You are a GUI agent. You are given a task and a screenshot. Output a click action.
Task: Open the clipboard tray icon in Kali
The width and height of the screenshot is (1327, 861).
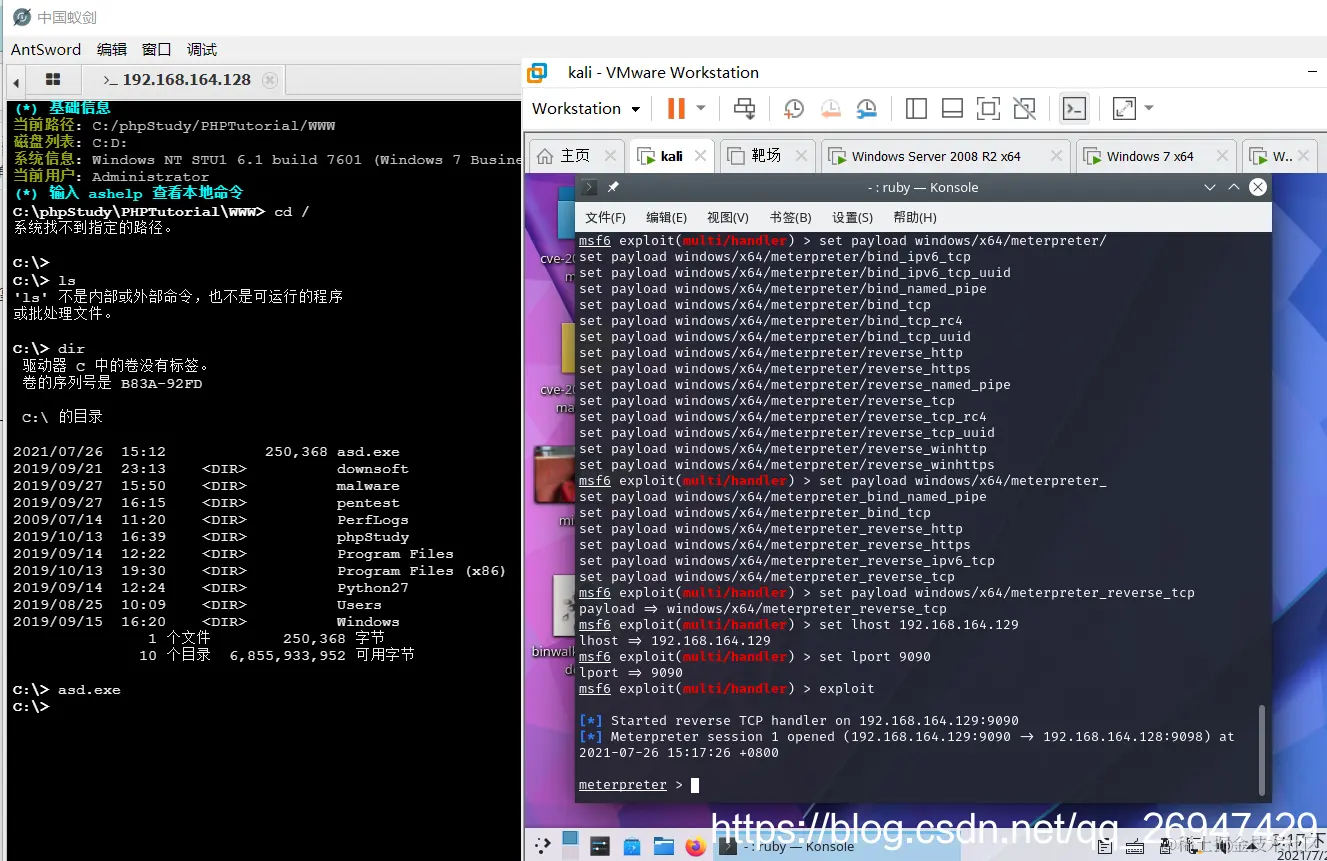1105,847
